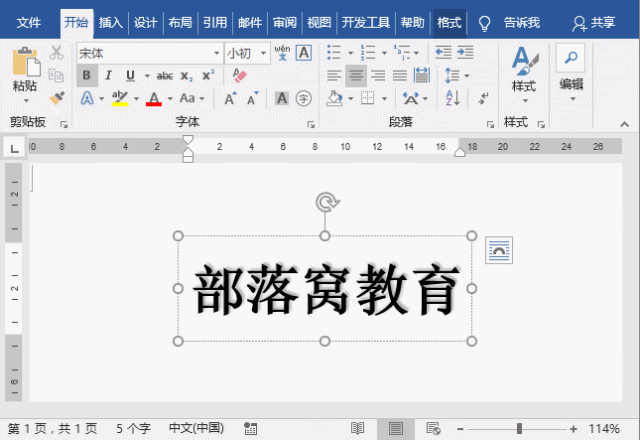Switch to the 布局 (Layout) tab
640x440 pixels.
180,23
